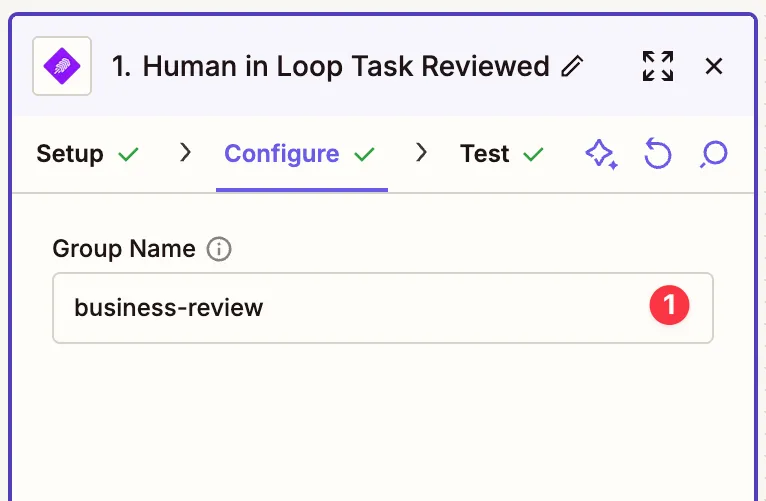Select the step title 'Human in Loop Task Reviewed'
The image size is (766, 501).
click(x=330, y=67)
